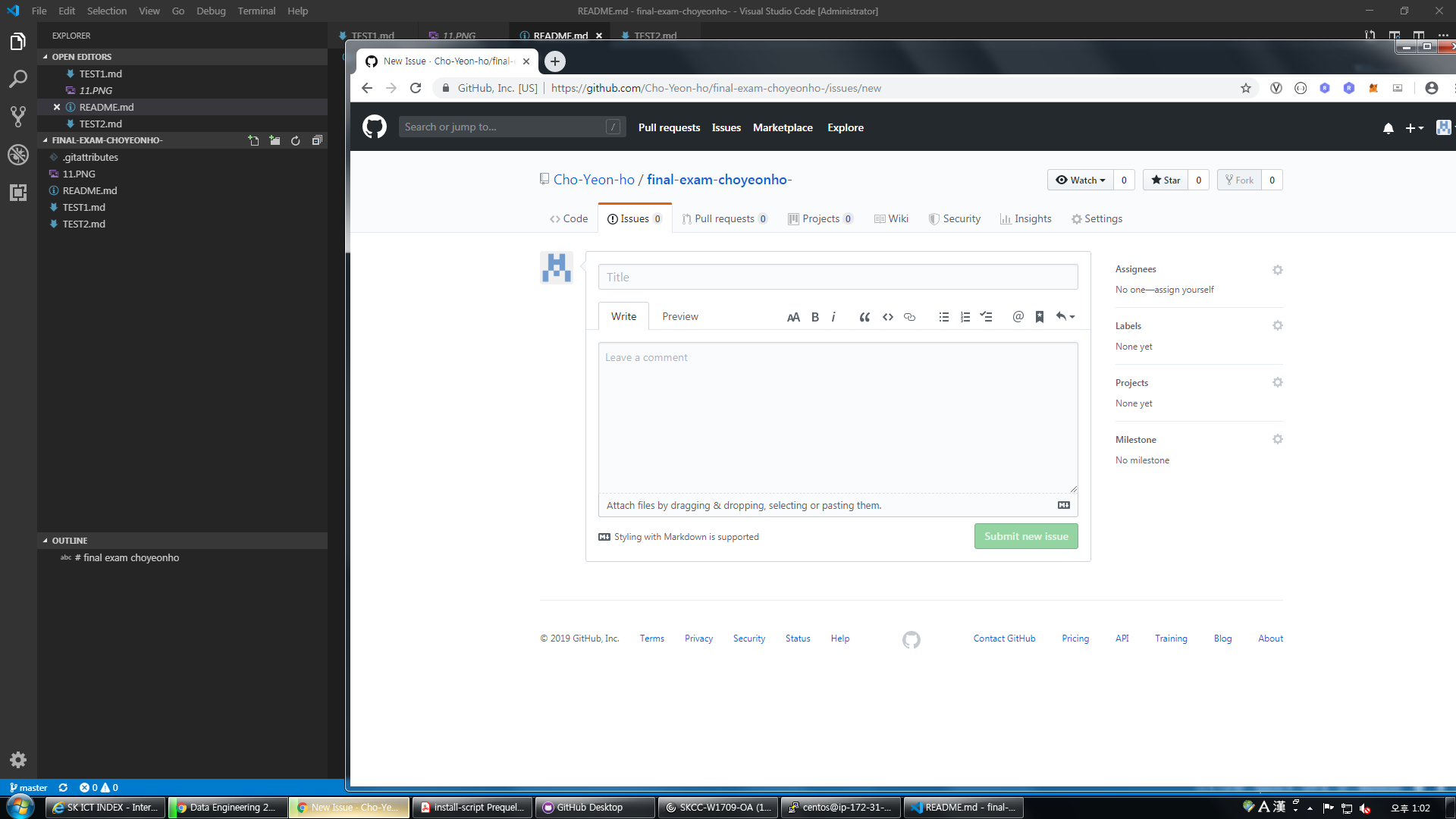The image size is (1456, 819).
Task: Switch to the Preview tab
Action: tap(679, 316)
